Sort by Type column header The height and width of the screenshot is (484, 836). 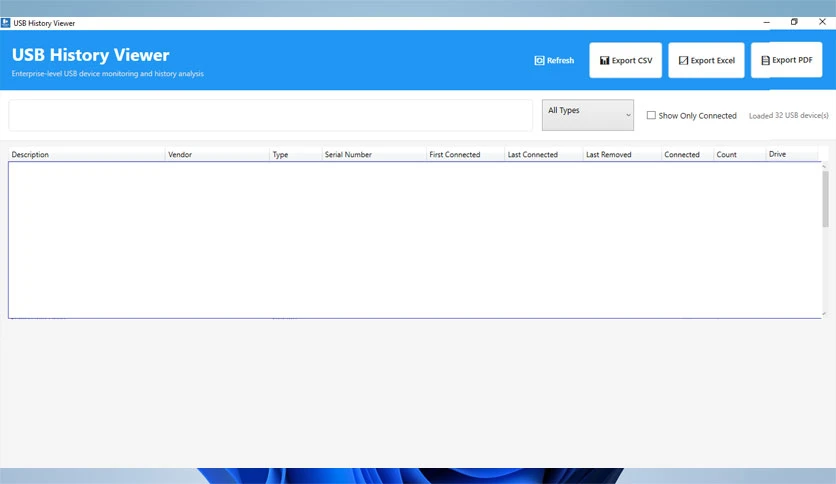coord(295,155)
